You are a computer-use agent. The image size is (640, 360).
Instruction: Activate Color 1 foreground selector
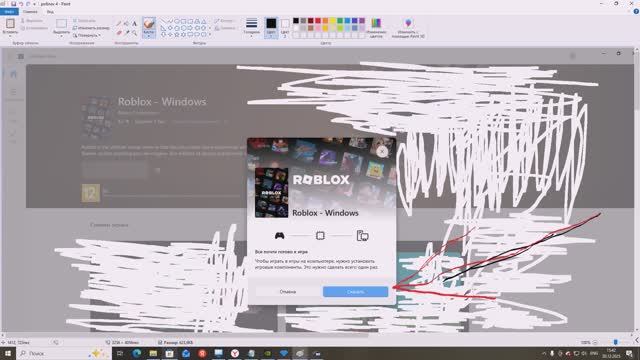(271, 28)
